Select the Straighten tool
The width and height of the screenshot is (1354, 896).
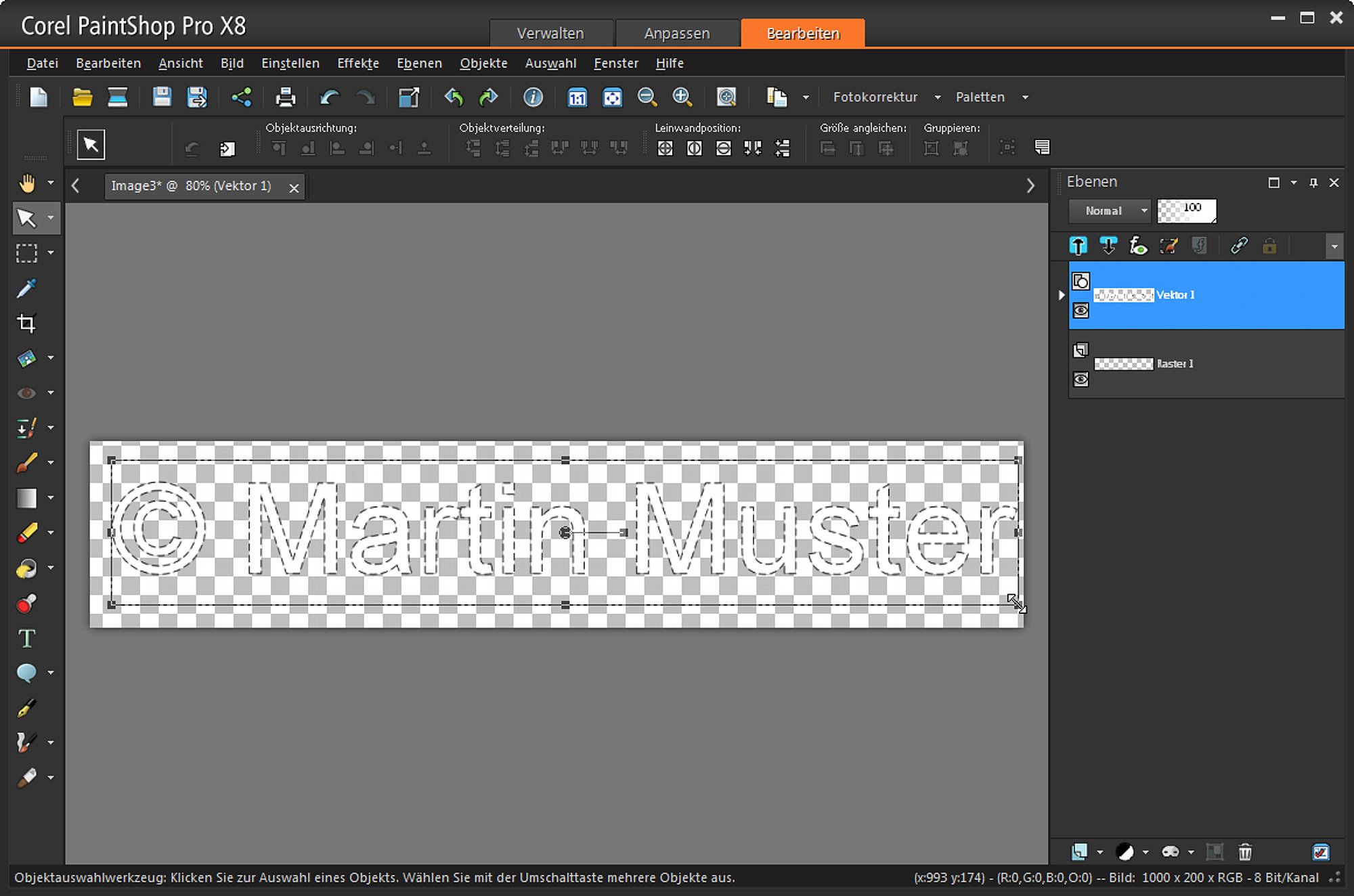[x=27, y=358]
